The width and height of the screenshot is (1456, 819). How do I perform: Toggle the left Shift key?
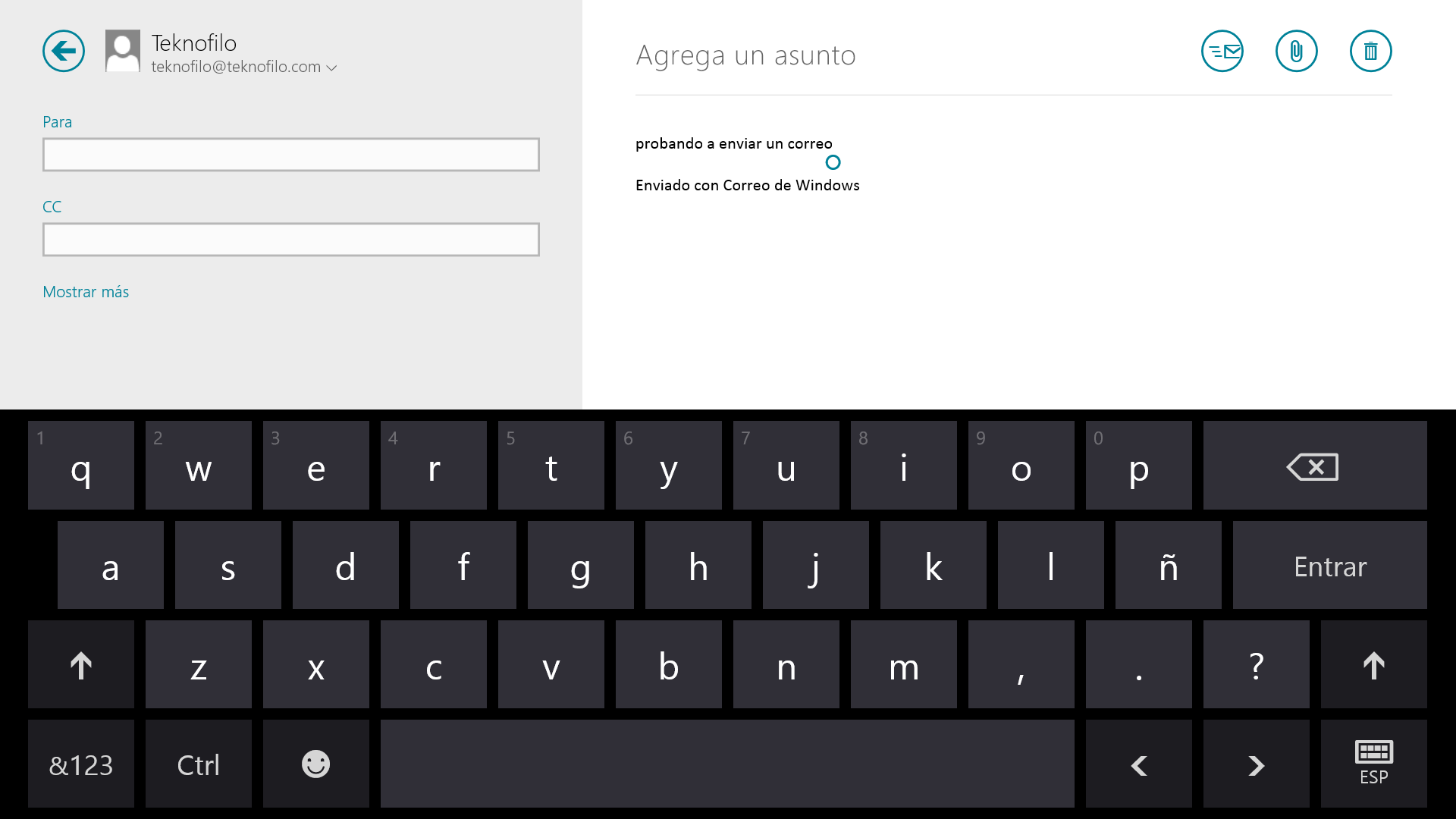click(x=81, y=665)
